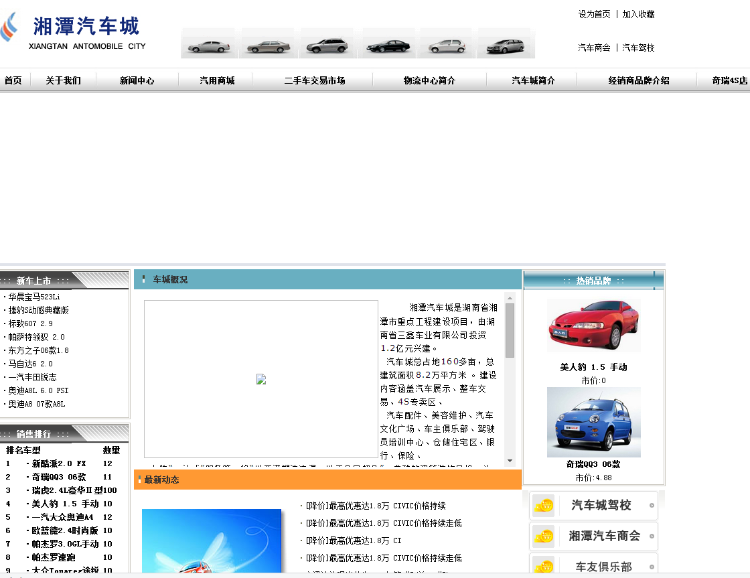
Task: Click the 湘潭汽车商会 banner button
Action: [x=594, y=536]
